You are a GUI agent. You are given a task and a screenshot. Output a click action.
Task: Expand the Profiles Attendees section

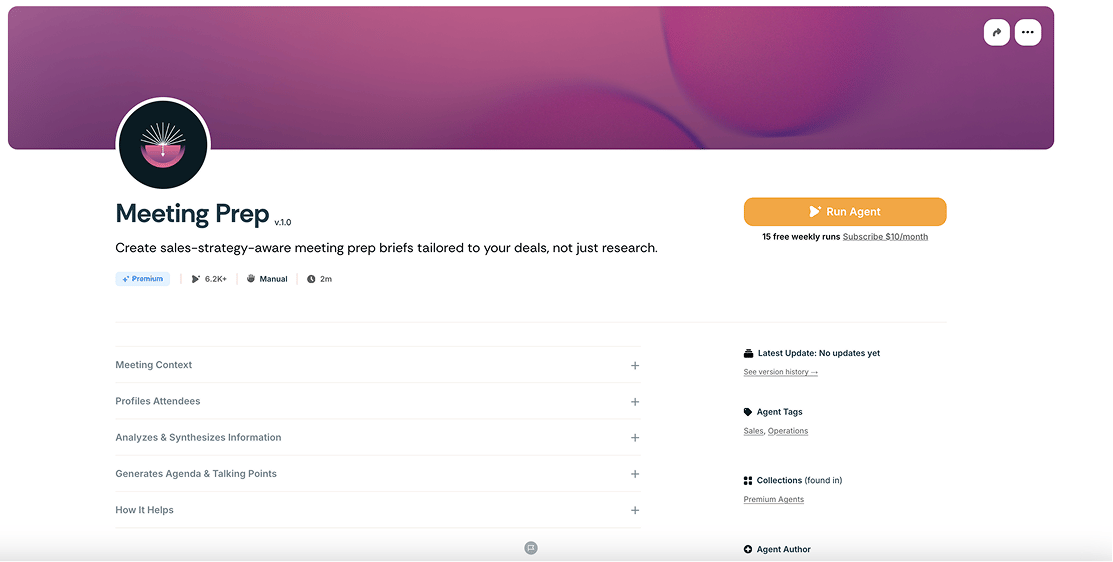(x=634, y=402)
